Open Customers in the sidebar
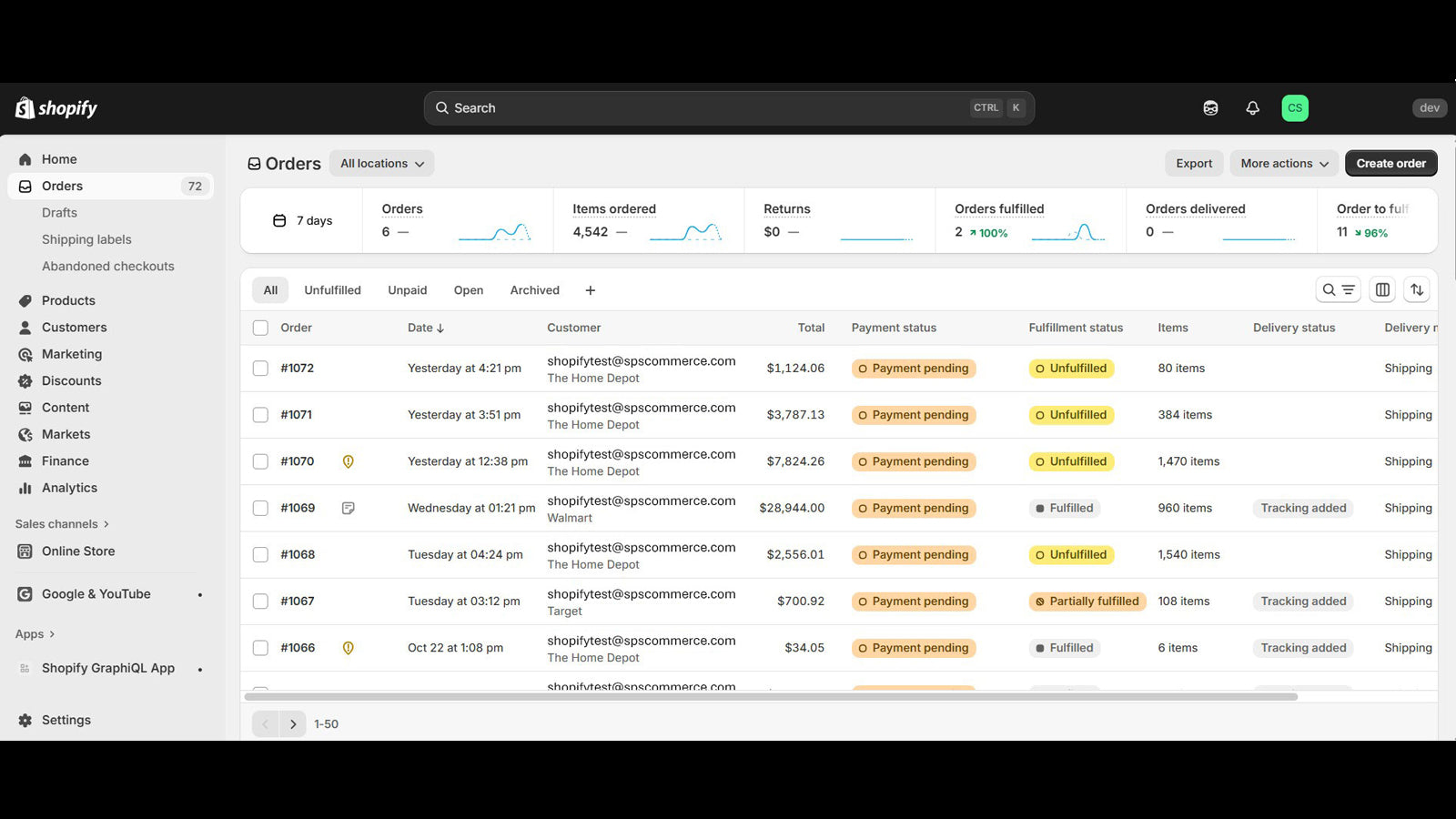 74,328
